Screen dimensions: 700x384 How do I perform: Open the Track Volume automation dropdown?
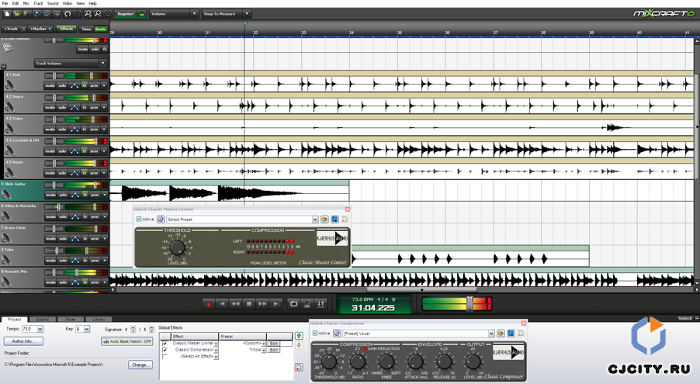tap(103, 63)
